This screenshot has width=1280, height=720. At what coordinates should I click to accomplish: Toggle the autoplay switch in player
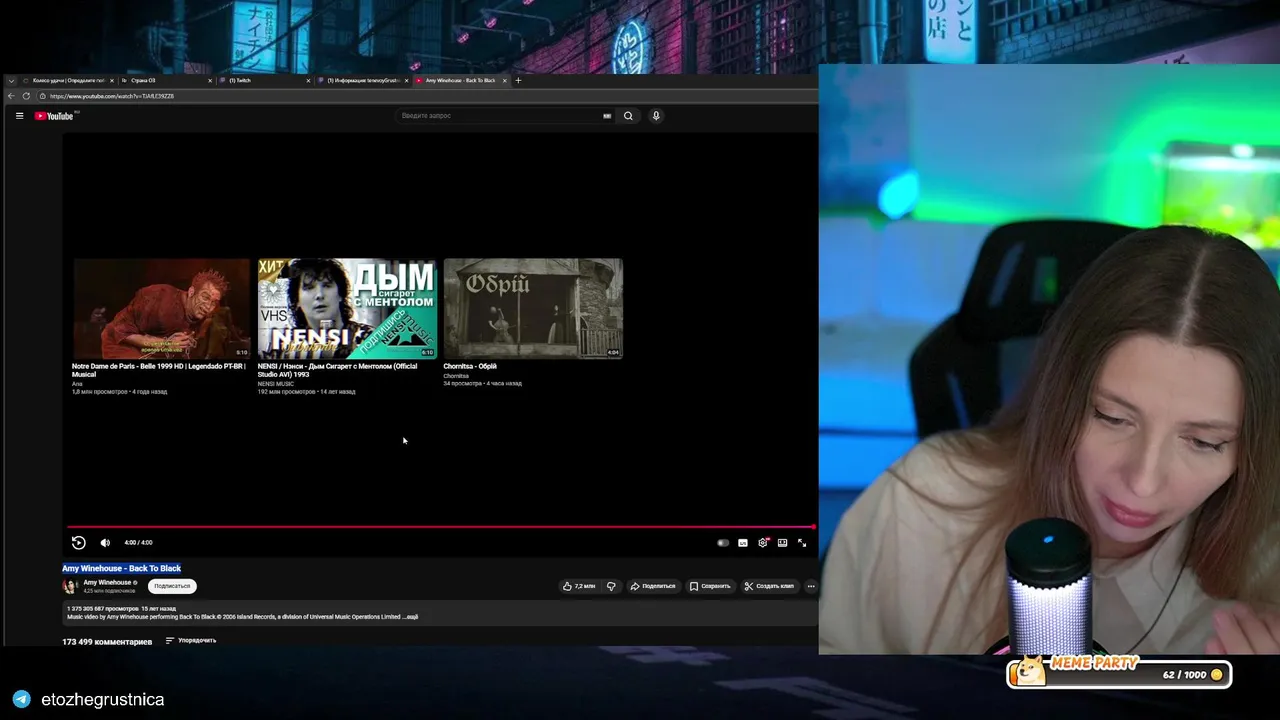723,543
